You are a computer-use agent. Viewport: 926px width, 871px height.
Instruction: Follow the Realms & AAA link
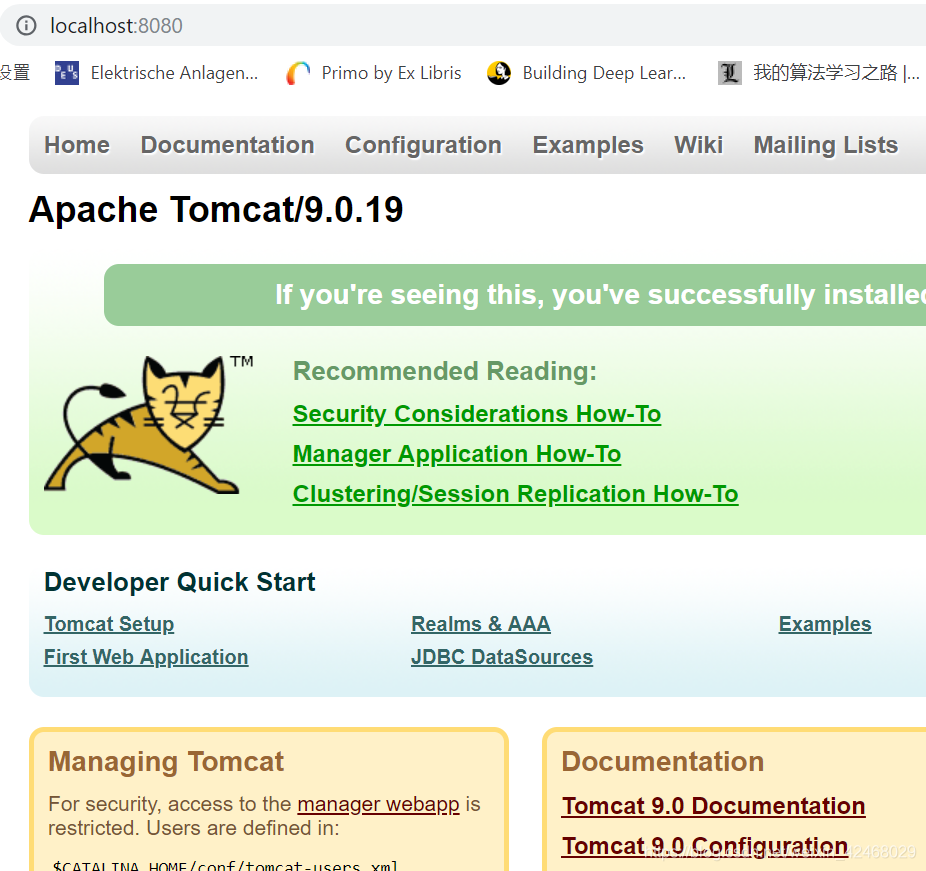coord(481,624)
